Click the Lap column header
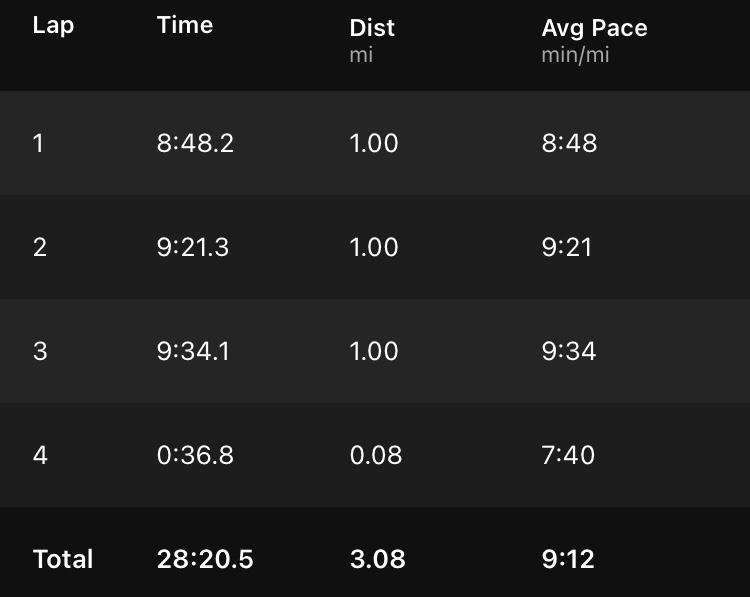Image resolution: width=750 pixels, height=597 pixels. [53, 26]
